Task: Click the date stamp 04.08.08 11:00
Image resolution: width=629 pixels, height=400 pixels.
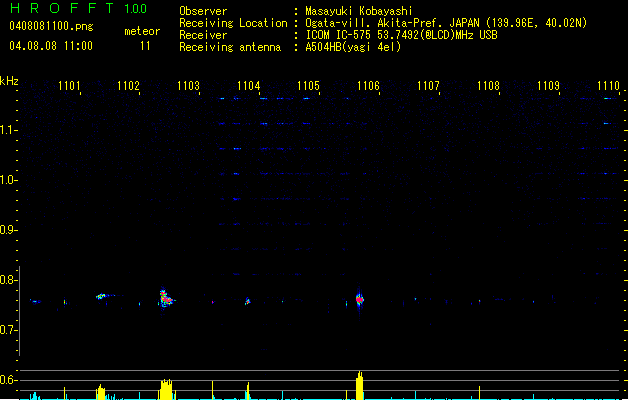Action: click(x=51, y=46)
